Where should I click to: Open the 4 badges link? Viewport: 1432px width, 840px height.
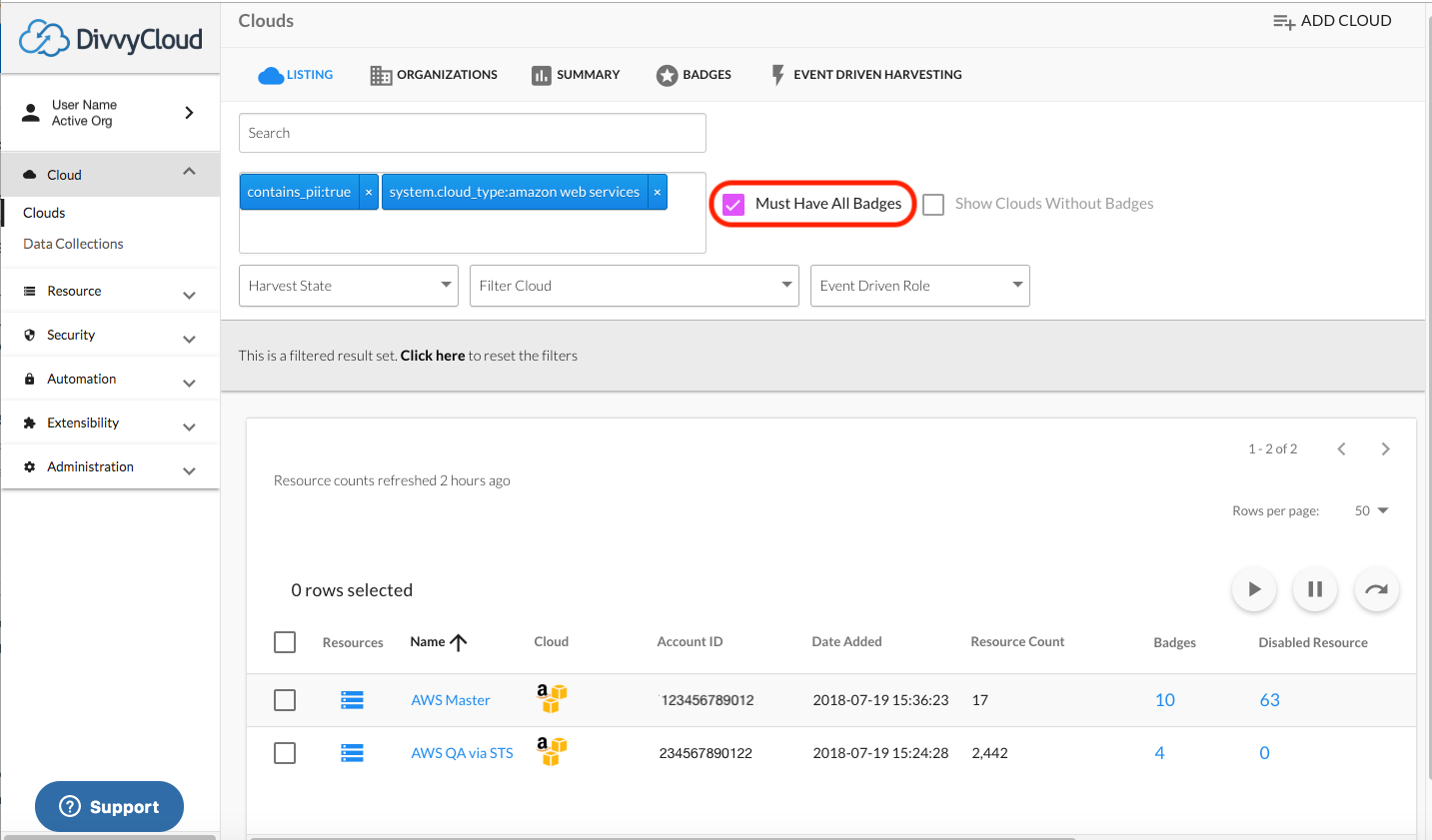pos(1159,753)
